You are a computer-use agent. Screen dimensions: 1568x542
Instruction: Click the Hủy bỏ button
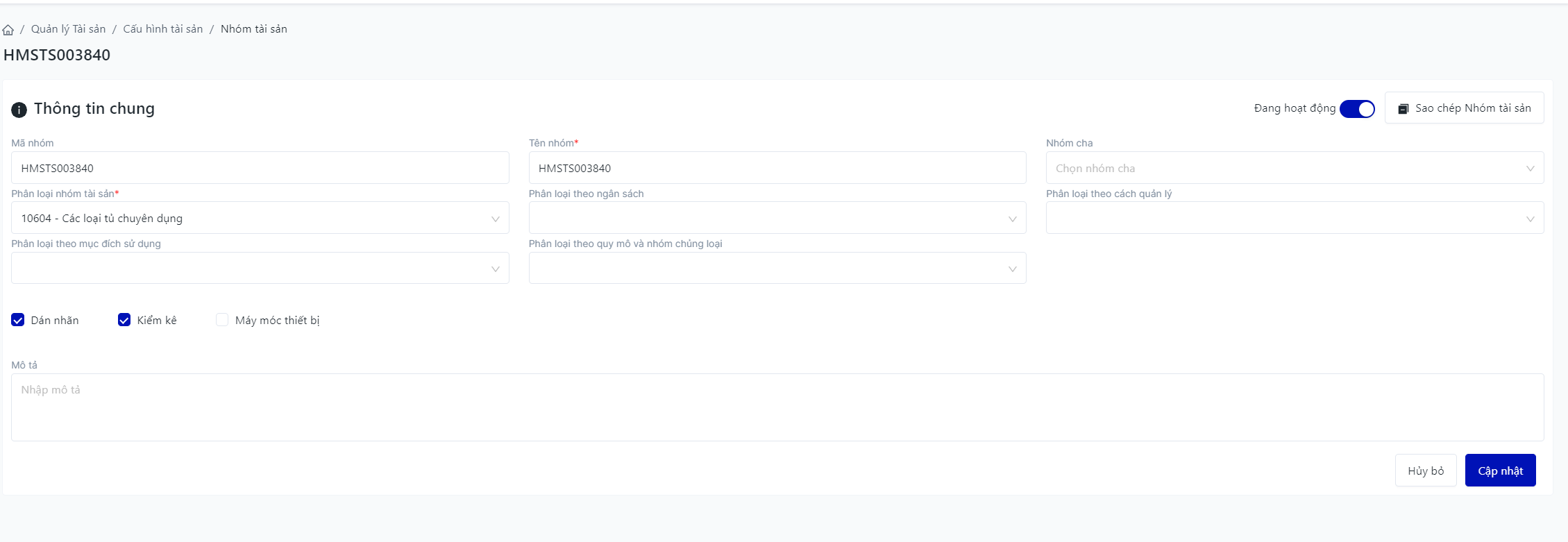click(x=1426, y=471)
